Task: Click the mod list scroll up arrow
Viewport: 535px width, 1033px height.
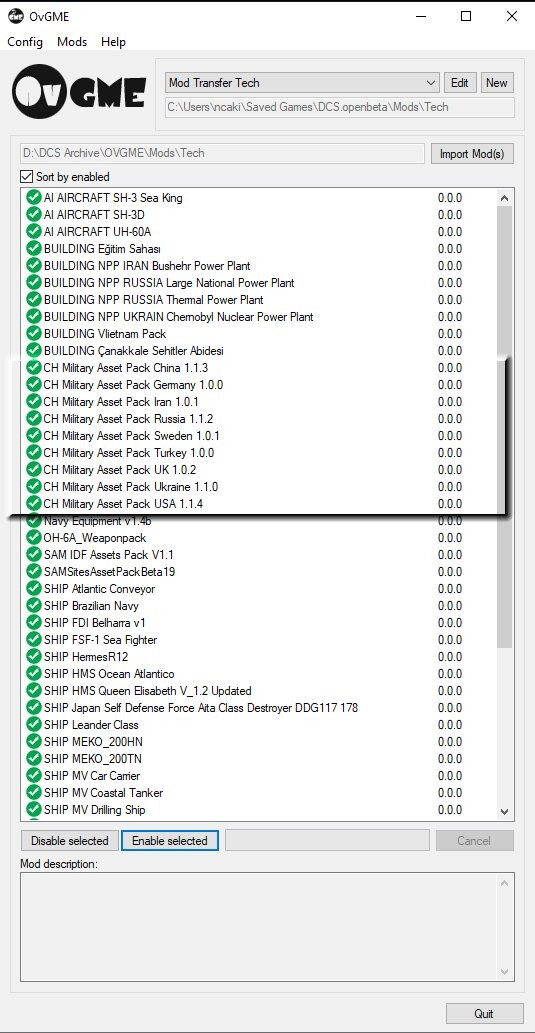Action: tap(505, 198)
